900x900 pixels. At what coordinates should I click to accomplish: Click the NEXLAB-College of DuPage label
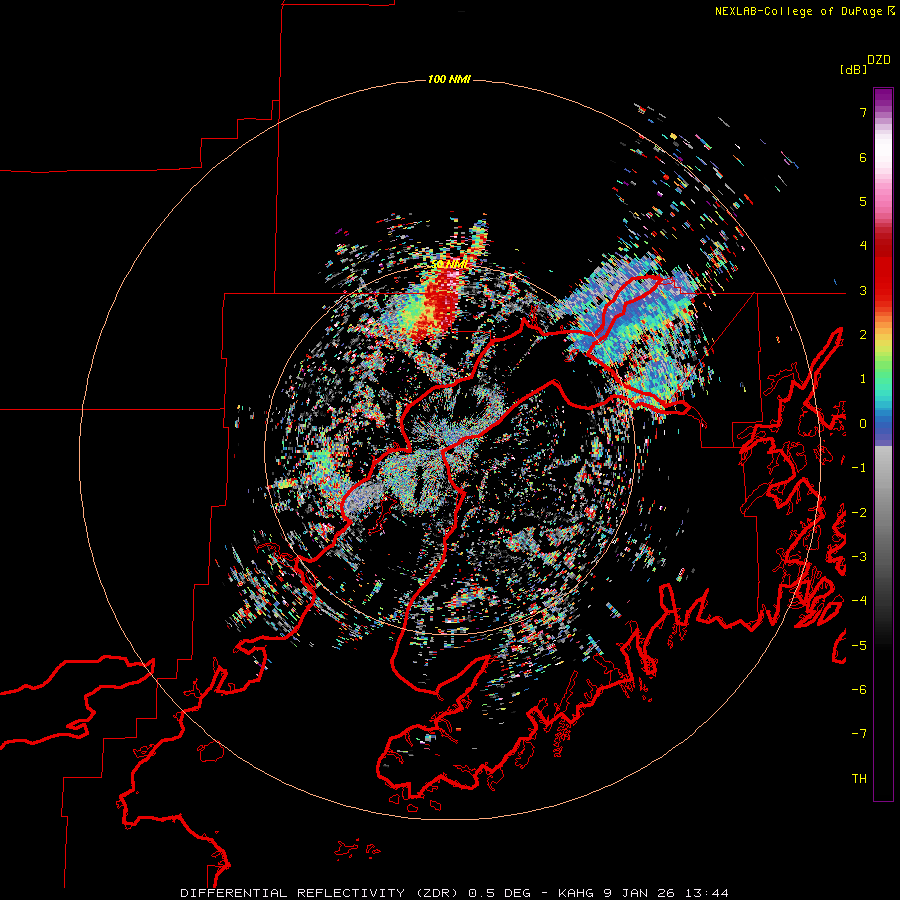tap(798, 11)
